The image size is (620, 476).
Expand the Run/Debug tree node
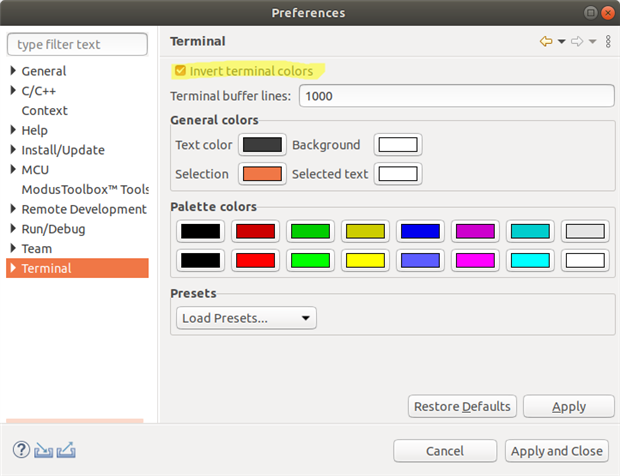13,229
